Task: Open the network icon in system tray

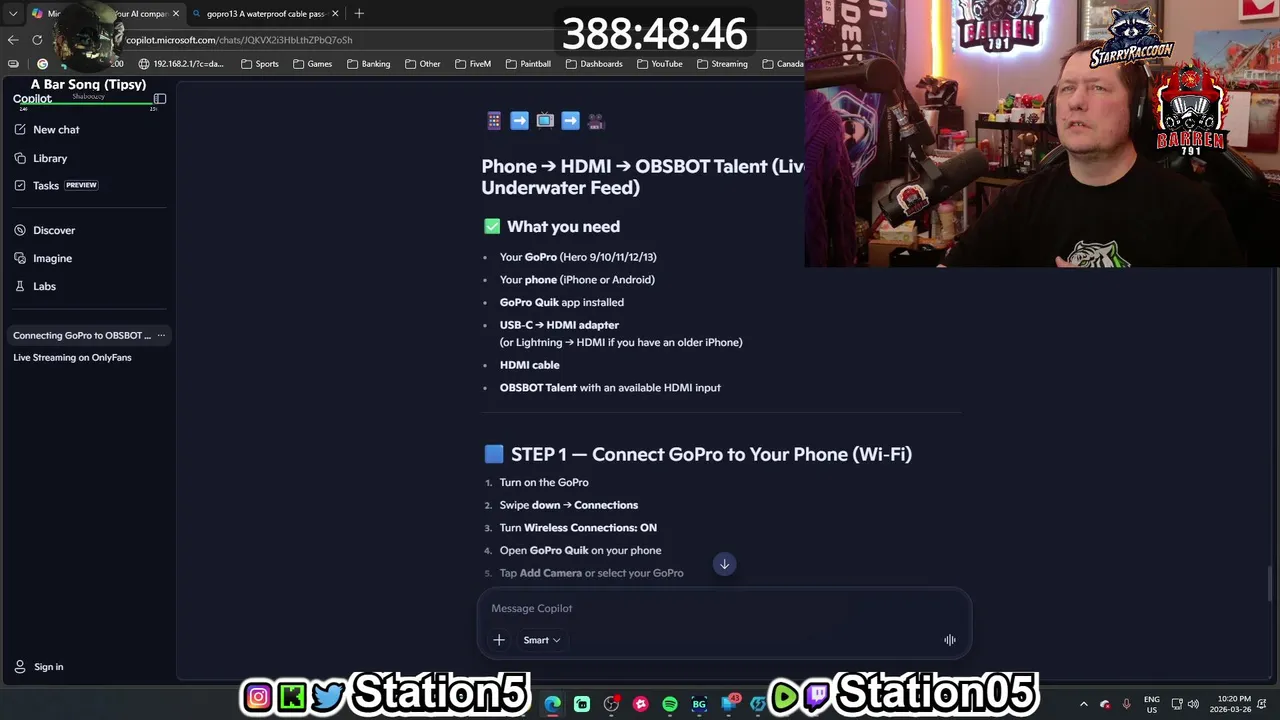Action: 1177,704
